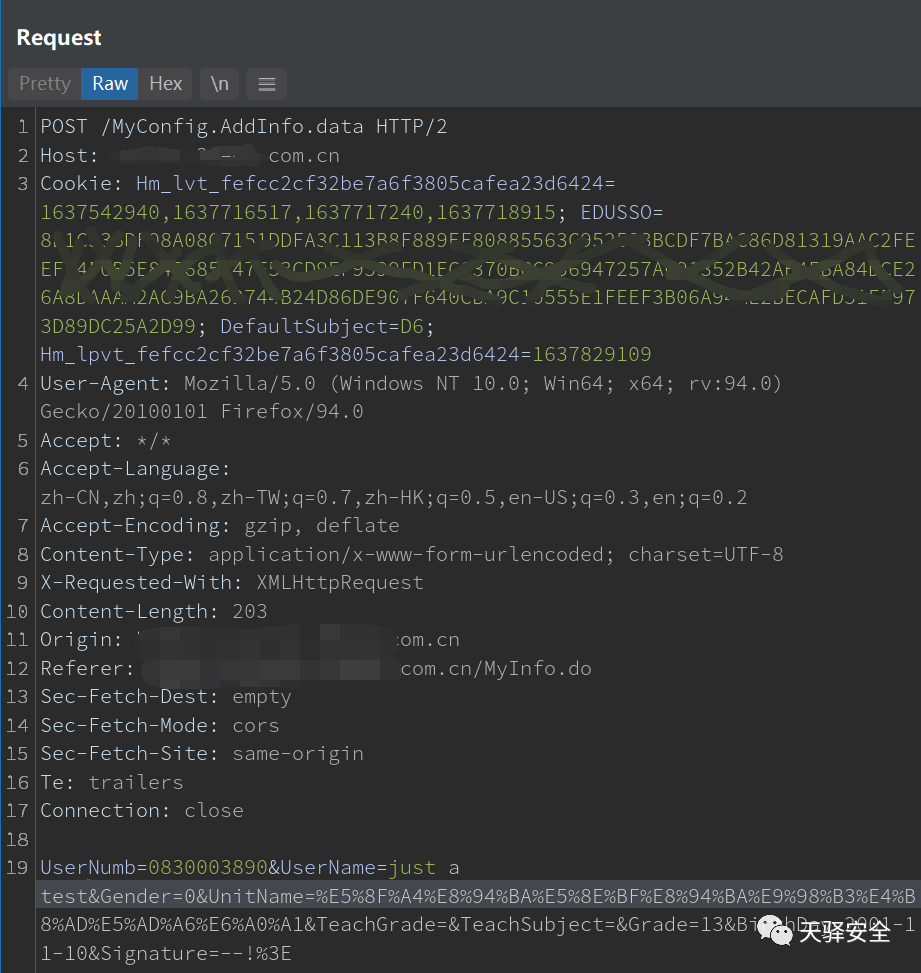Click the Referer header with MyInfo.do

click(x=315, y=669)
